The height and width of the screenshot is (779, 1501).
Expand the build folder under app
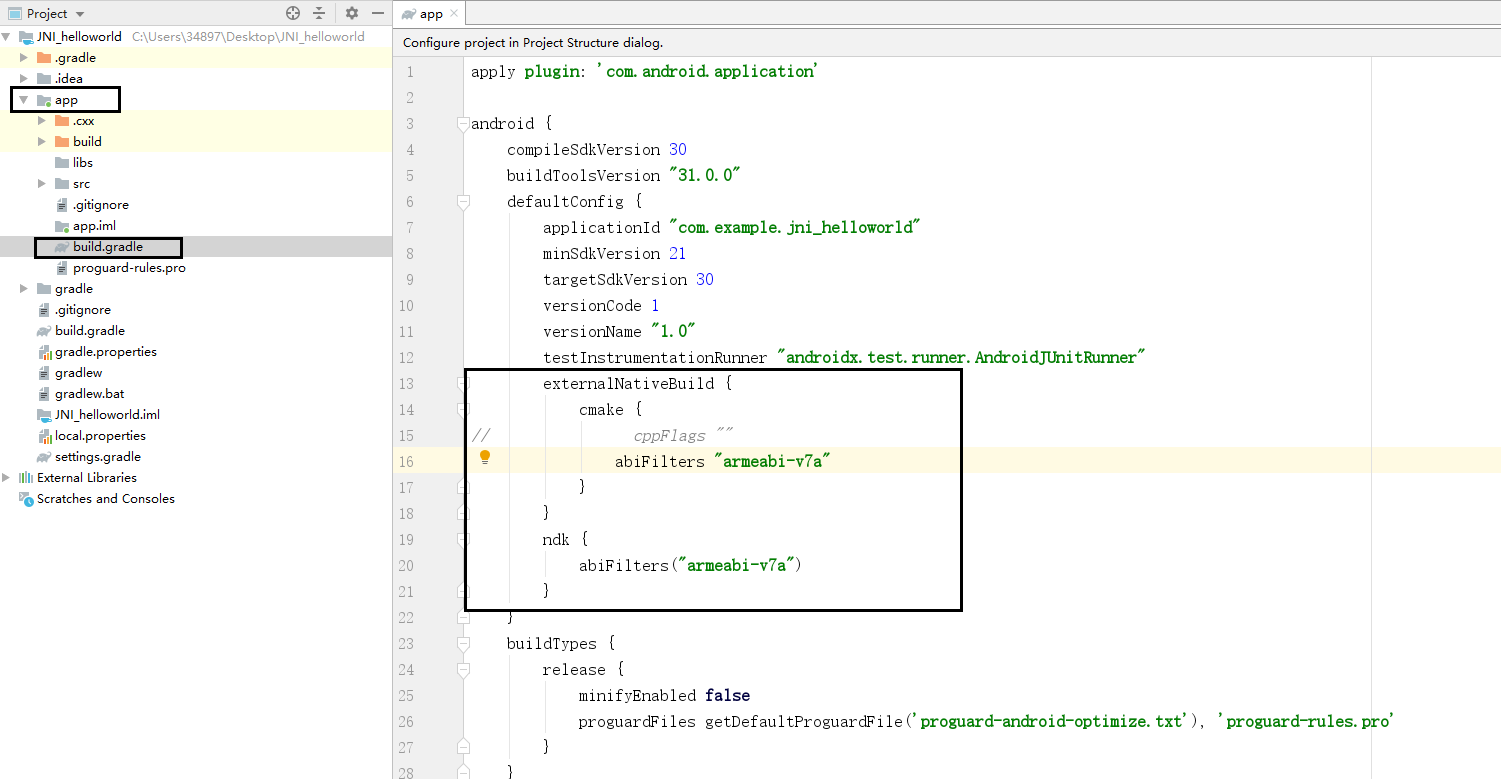pyautogui.click(x=42, y=141)
